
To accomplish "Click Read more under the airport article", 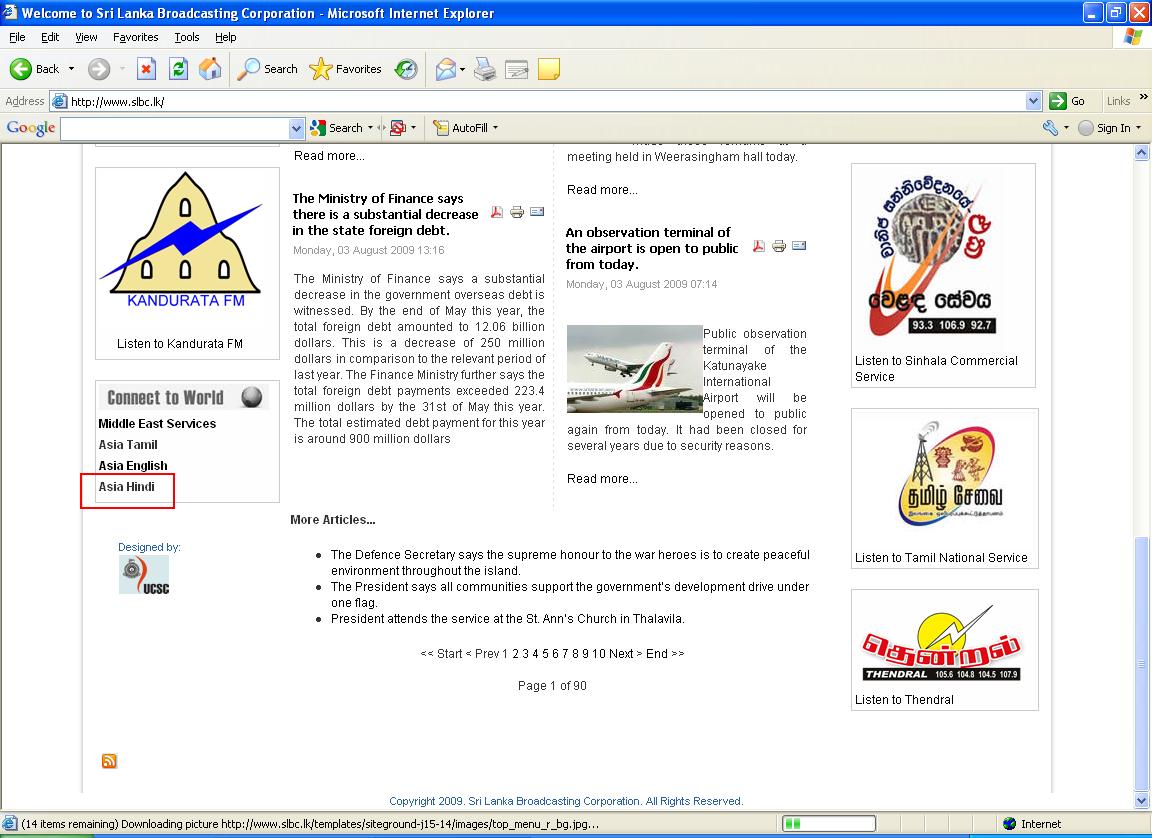I will pyautogui.click(x=602, y=479).
